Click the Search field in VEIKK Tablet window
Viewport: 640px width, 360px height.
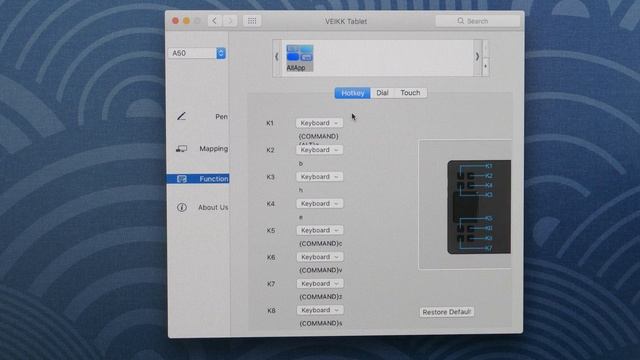(478, 21)
